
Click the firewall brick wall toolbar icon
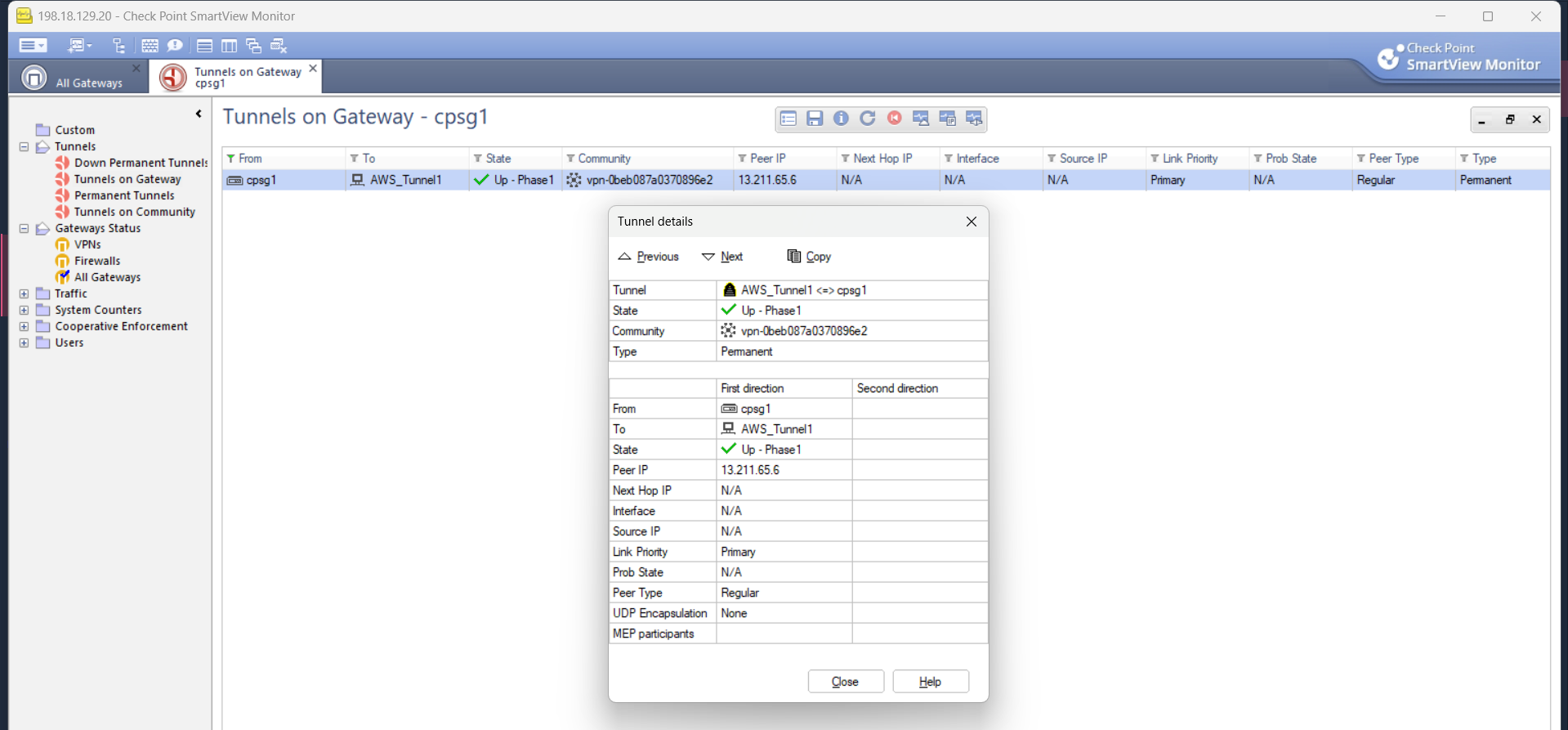coord(150,46)
